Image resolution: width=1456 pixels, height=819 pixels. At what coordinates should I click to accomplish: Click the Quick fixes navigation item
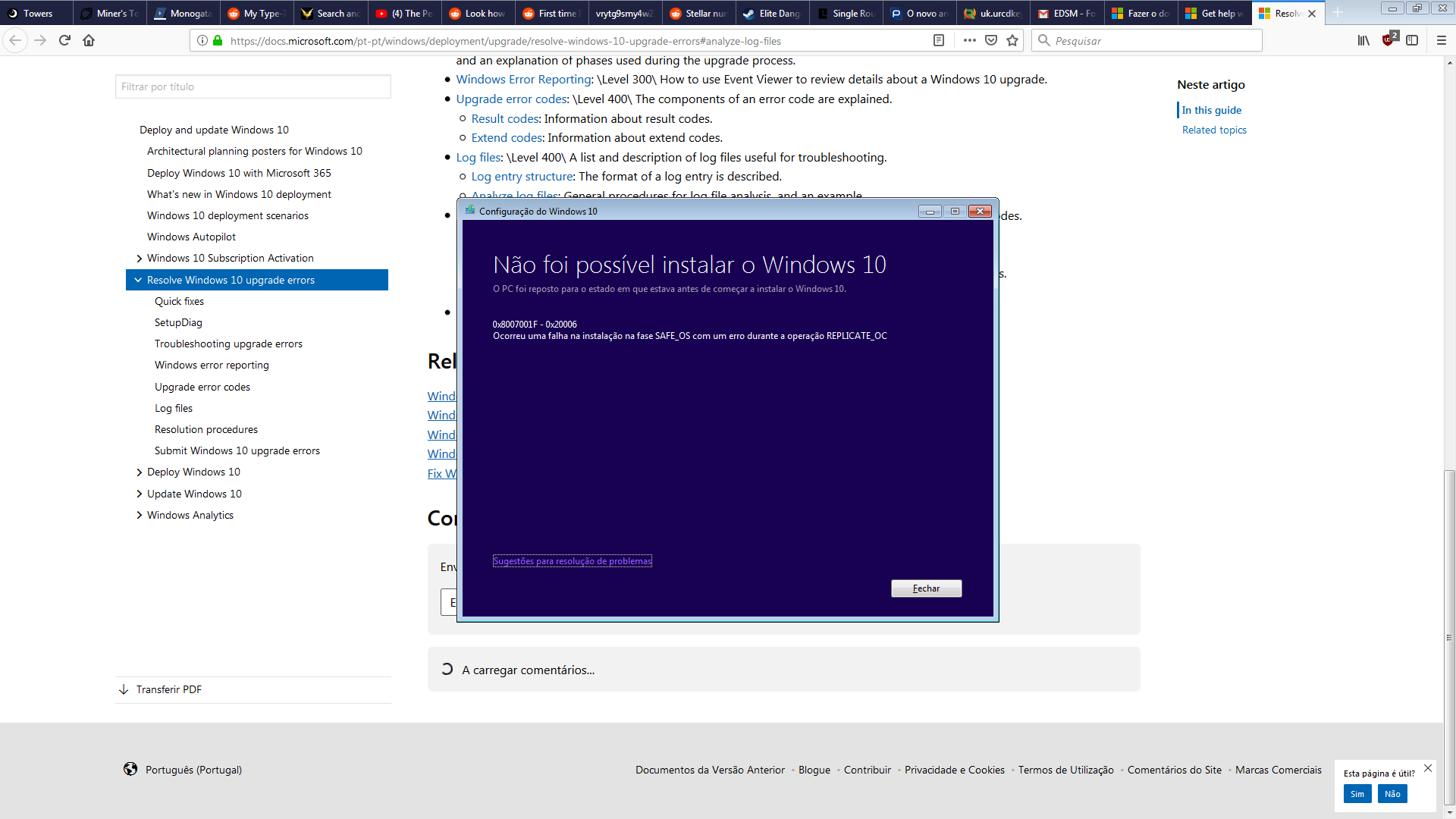point(179,301)
